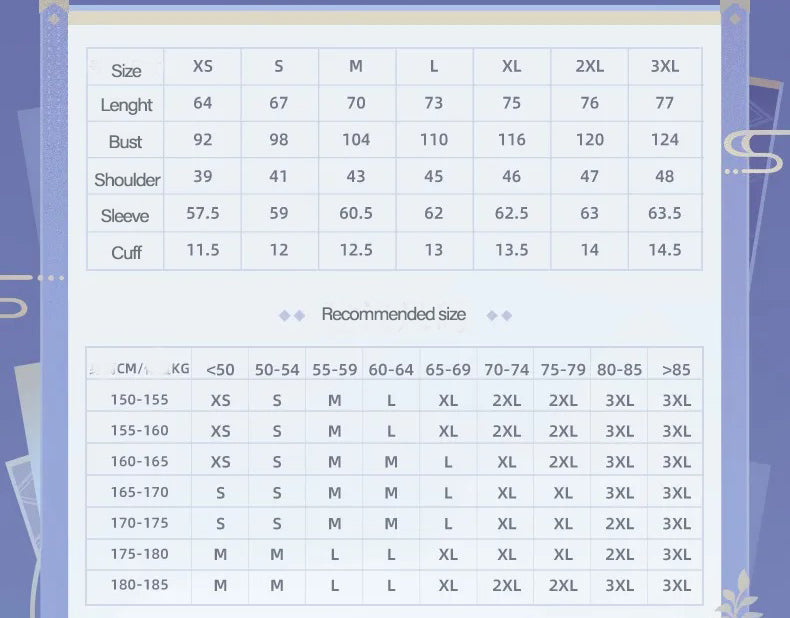
Task: Click the Shoulder row label
Action: point(127,179)
